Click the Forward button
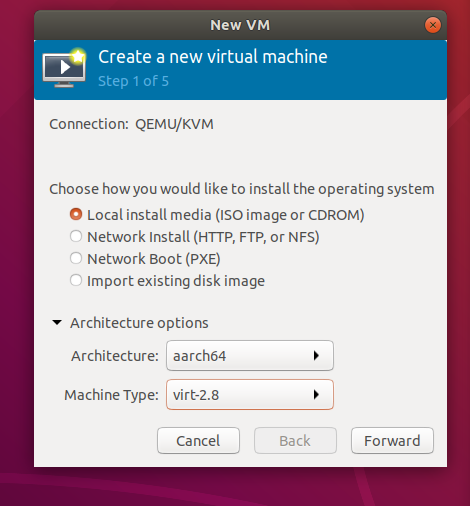Image resolution: width=470 pixels, height=506 pixels. tap(392, 441)
